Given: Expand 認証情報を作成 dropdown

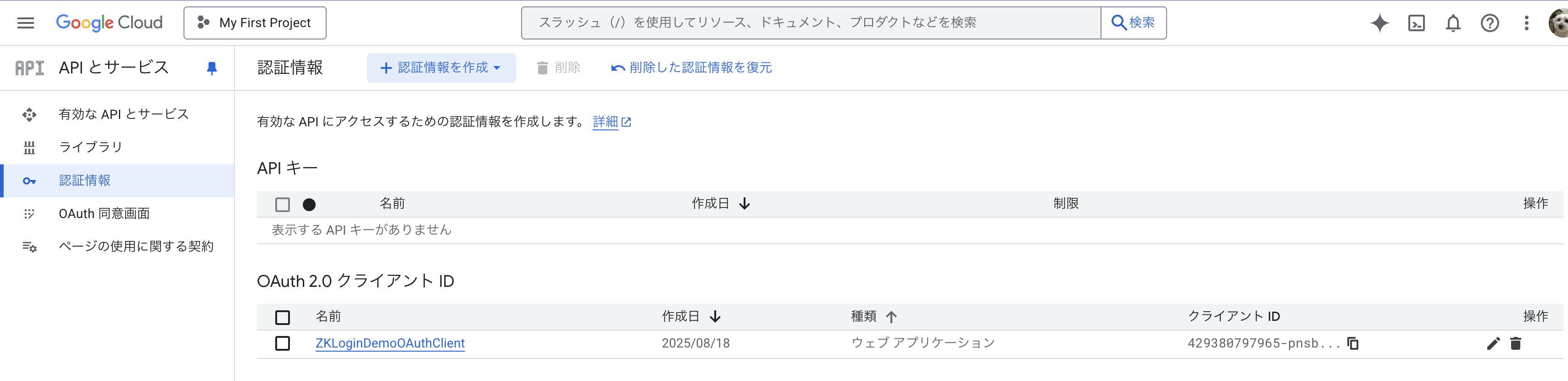Looking at the screenshot, I should (x=441, y=67).
